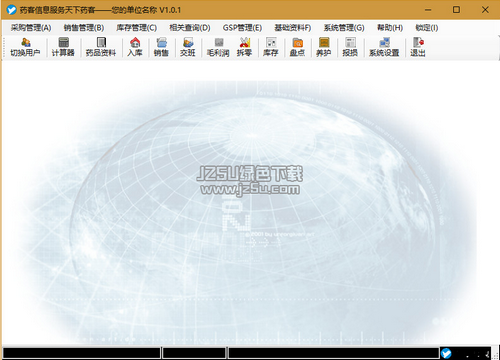Open the 销售管理(B) menu
This screenshot has width=500, height=360.
tap(84, 28)
